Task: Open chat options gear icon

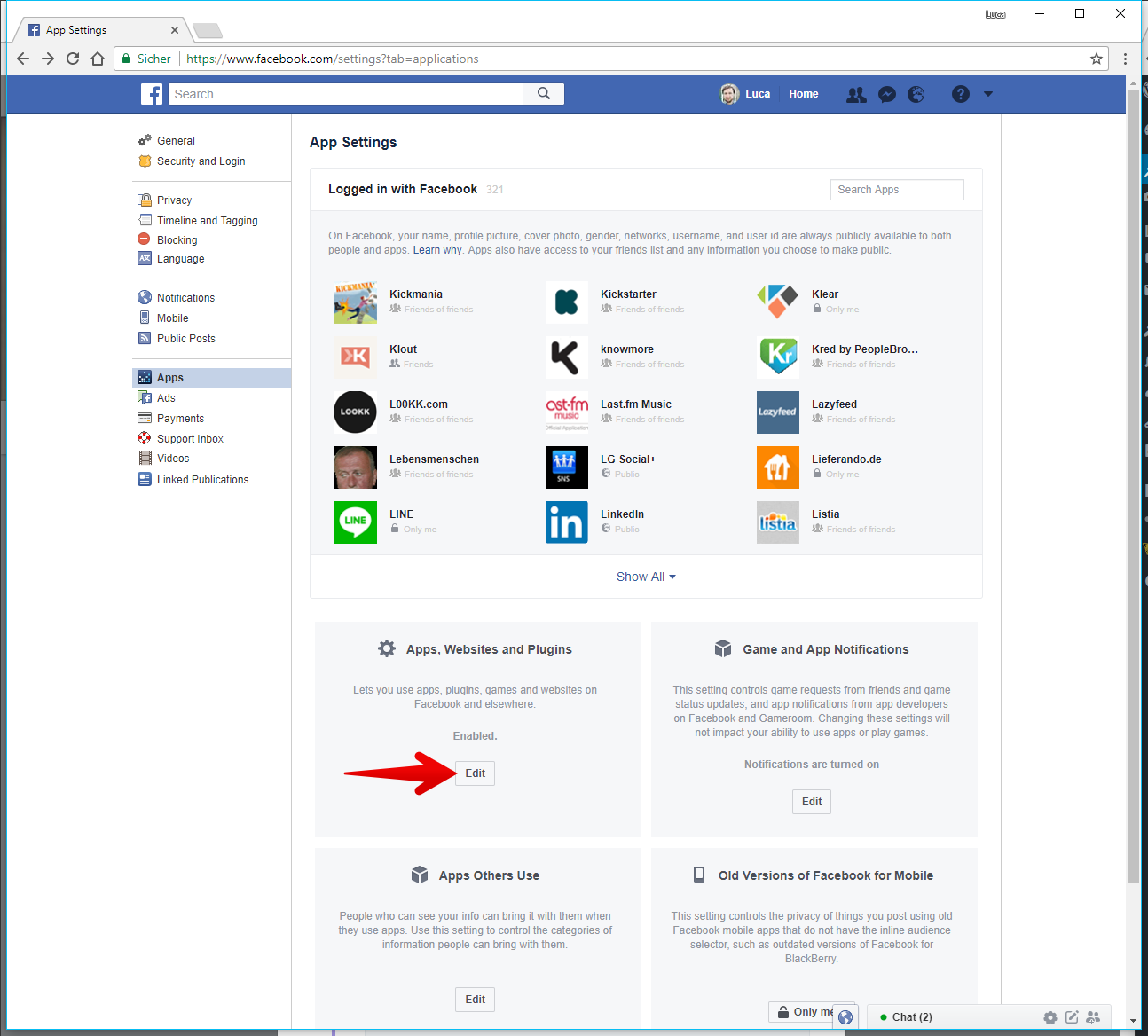Action: (x=1050, y=1017)
